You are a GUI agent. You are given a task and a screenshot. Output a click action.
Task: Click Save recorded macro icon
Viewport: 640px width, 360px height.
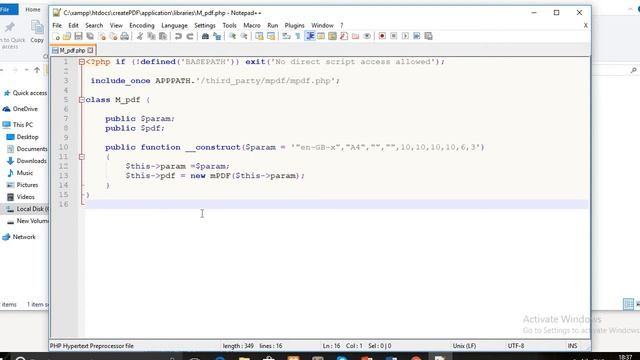[428, 36]
